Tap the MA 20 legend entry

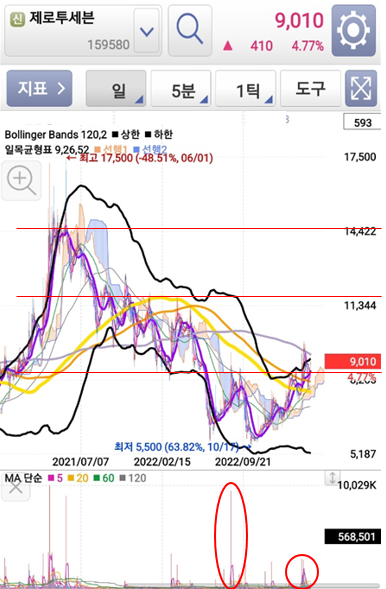pyautogui.click(x=78, y=478)
